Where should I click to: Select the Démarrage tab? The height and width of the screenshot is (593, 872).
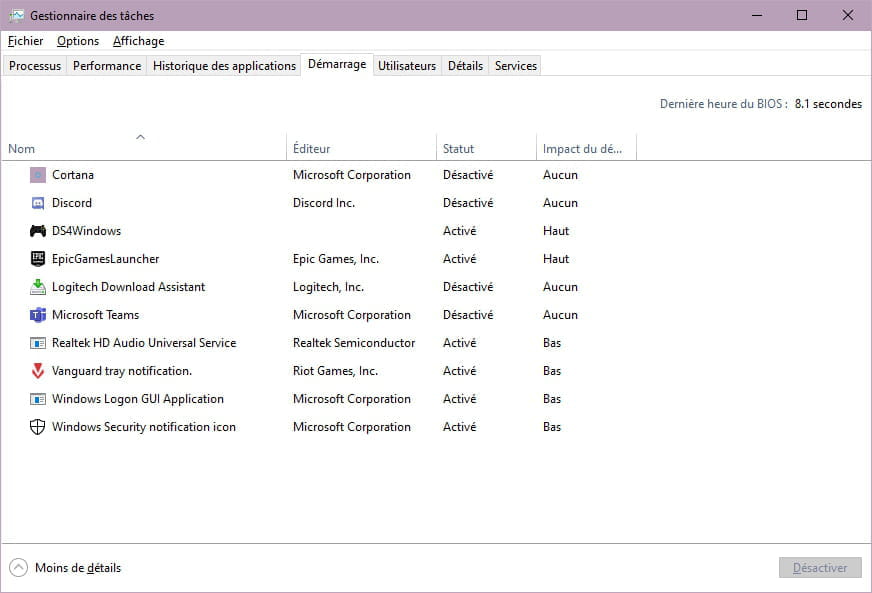337,65
